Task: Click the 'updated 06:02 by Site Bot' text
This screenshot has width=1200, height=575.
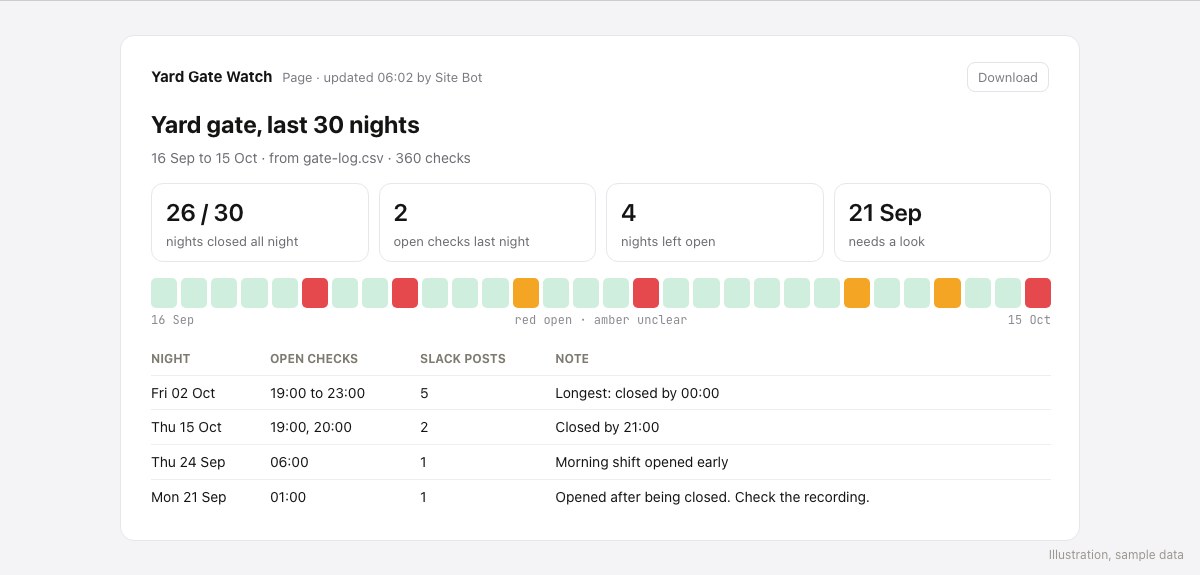Action: (x=403, y=77)
